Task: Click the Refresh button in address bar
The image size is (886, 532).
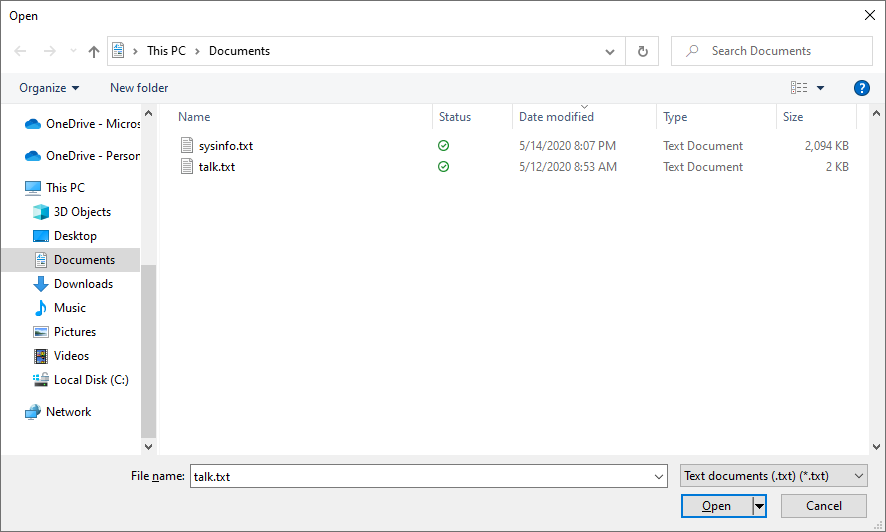Action: coord(642,51)
